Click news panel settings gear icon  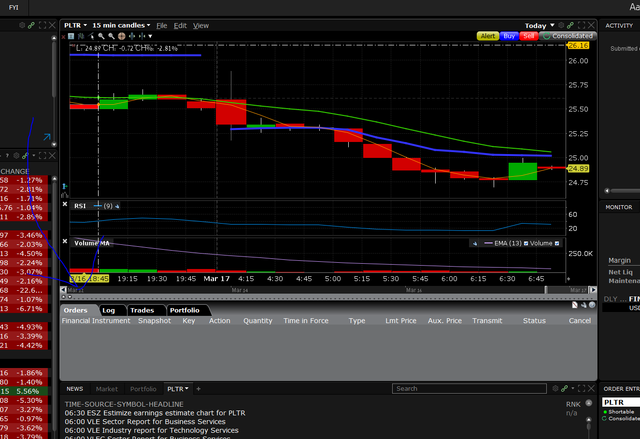[x=555, y=389]
